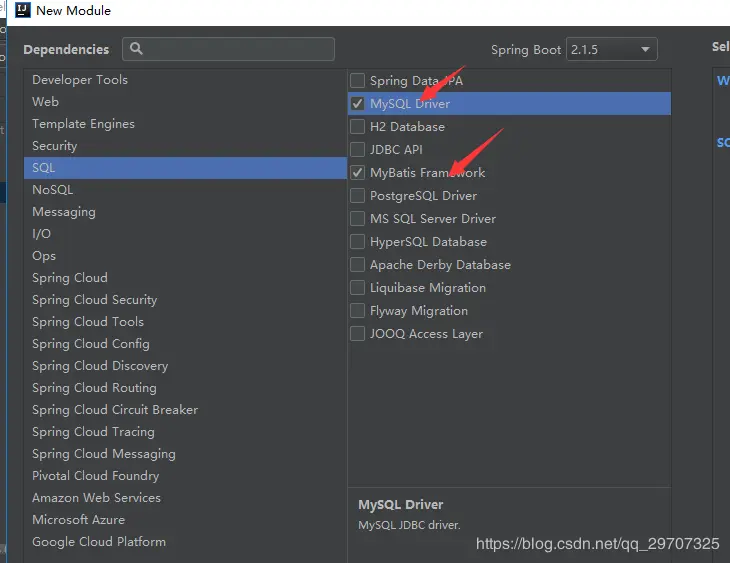Focus the Dependencies search field

(228, 49)
